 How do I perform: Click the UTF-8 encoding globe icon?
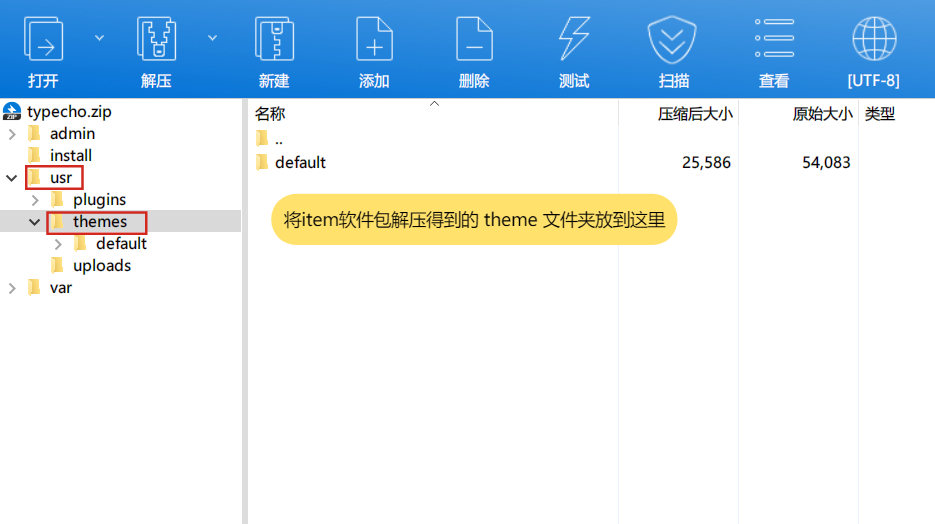tap(873, 40)
